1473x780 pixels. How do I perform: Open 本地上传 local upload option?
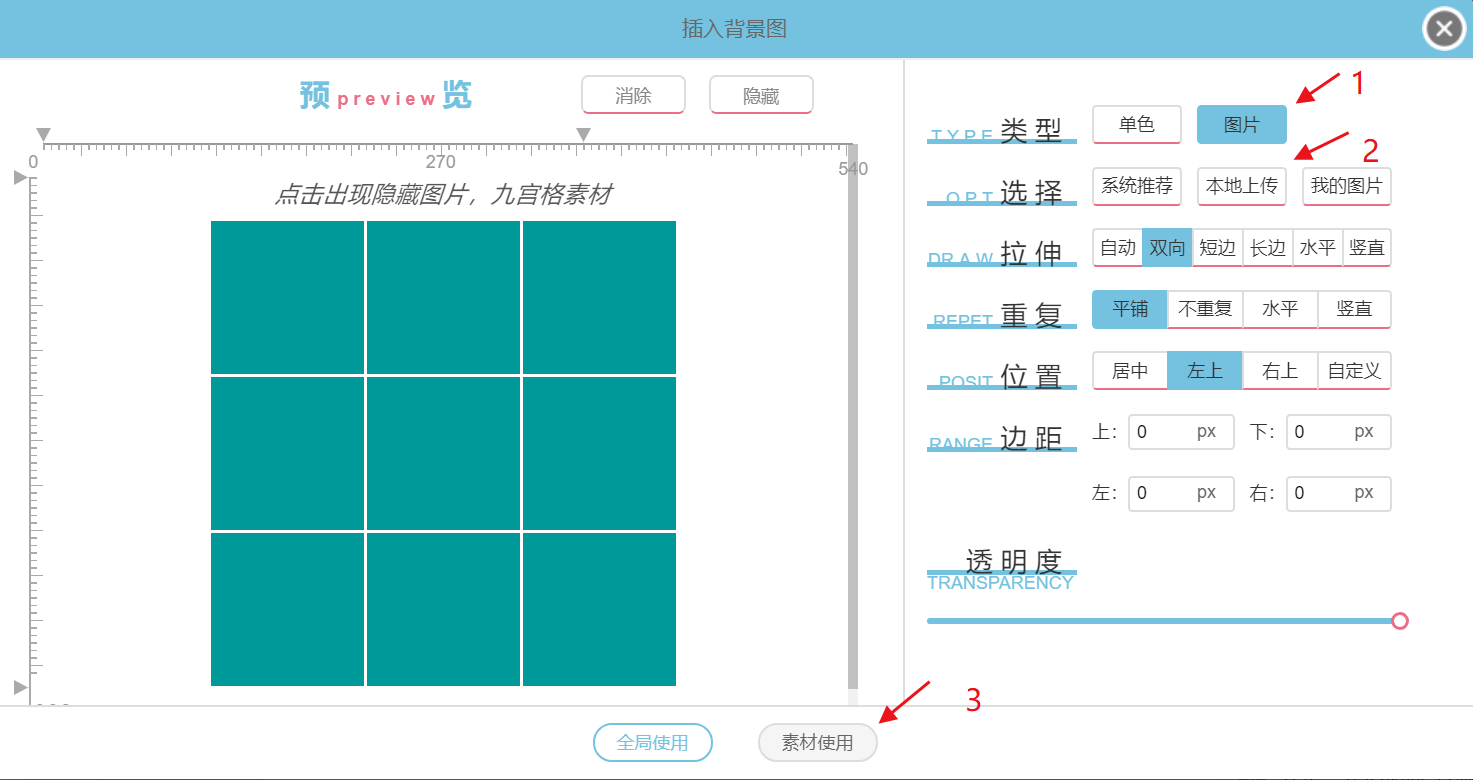point(1241,186)
